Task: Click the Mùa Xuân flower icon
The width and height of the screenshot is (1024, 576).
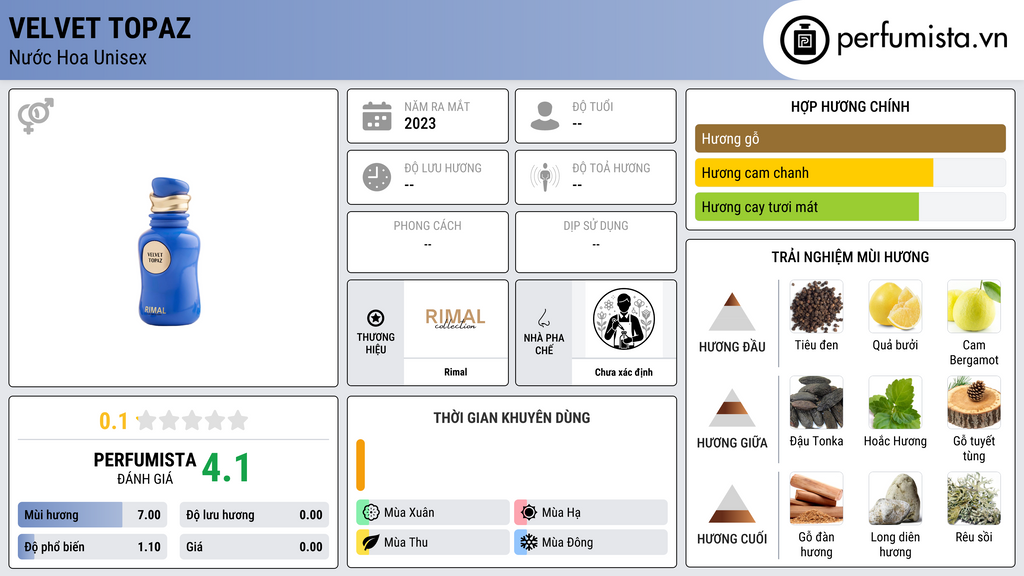Action: tap(371, 513)
